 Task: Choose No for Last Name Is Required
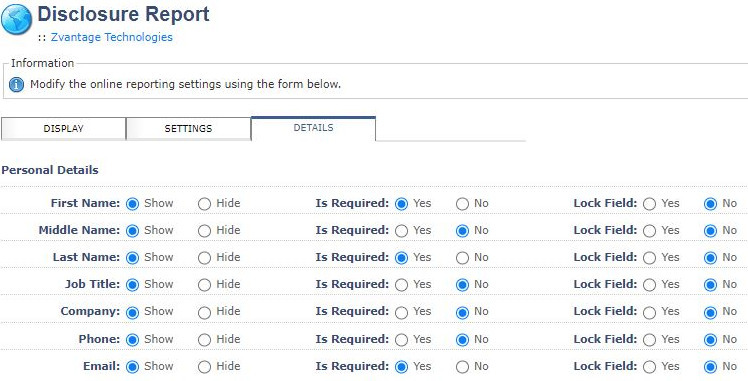(x=462, y=258)
